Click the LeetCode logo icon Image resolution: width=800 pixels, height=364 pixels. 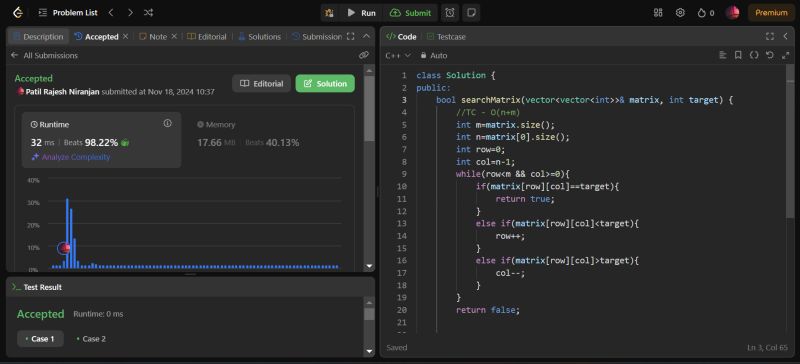[18, 12]
